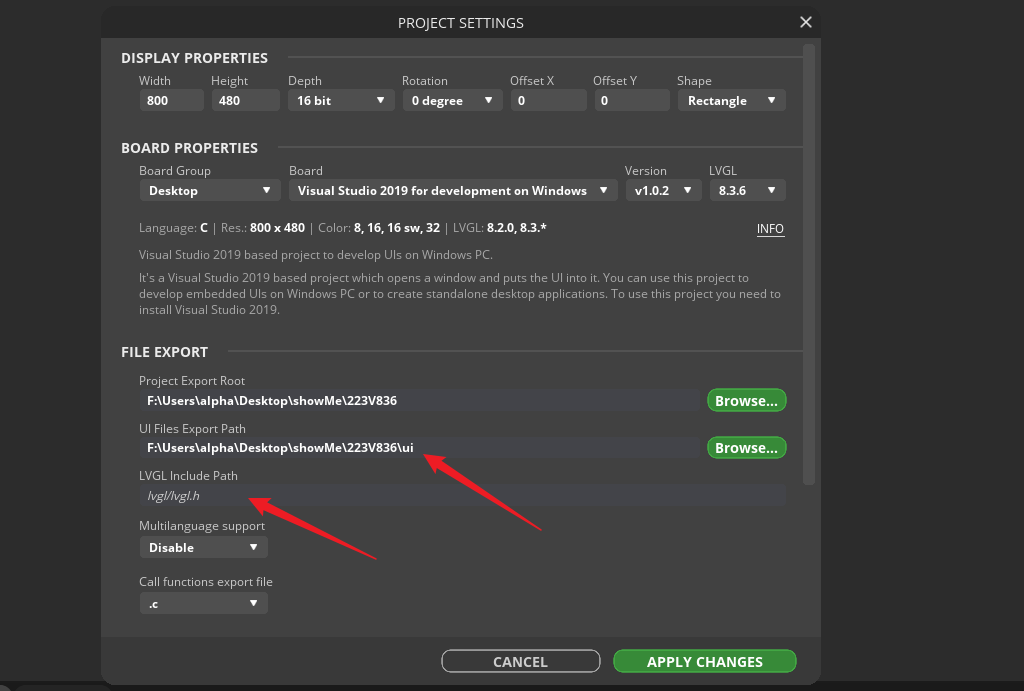Select the LVGL version dropdown
Screen dimensions: 1024x691
point(746,190)
